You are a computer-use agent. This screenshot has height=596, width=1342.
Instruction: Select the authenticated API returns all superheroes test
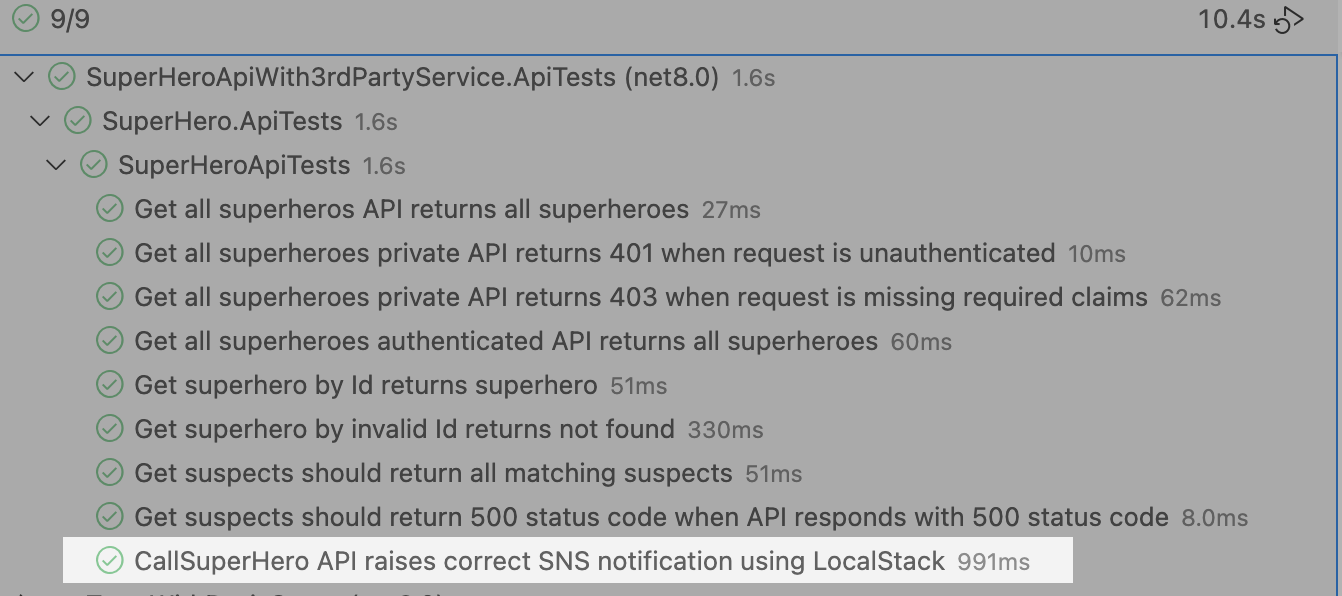[x=506, y=342]
